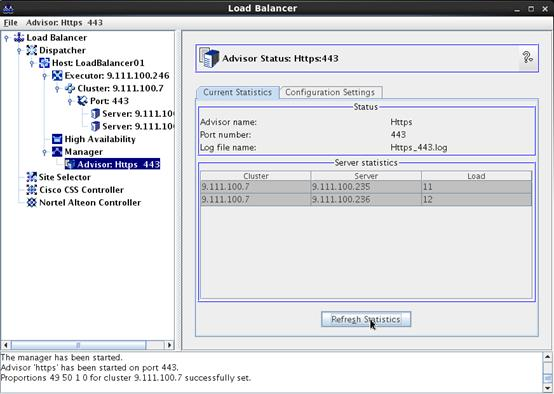Viewport: 554px width, 394px height.
Task: Click the Cluster column header
Action: 256,176
